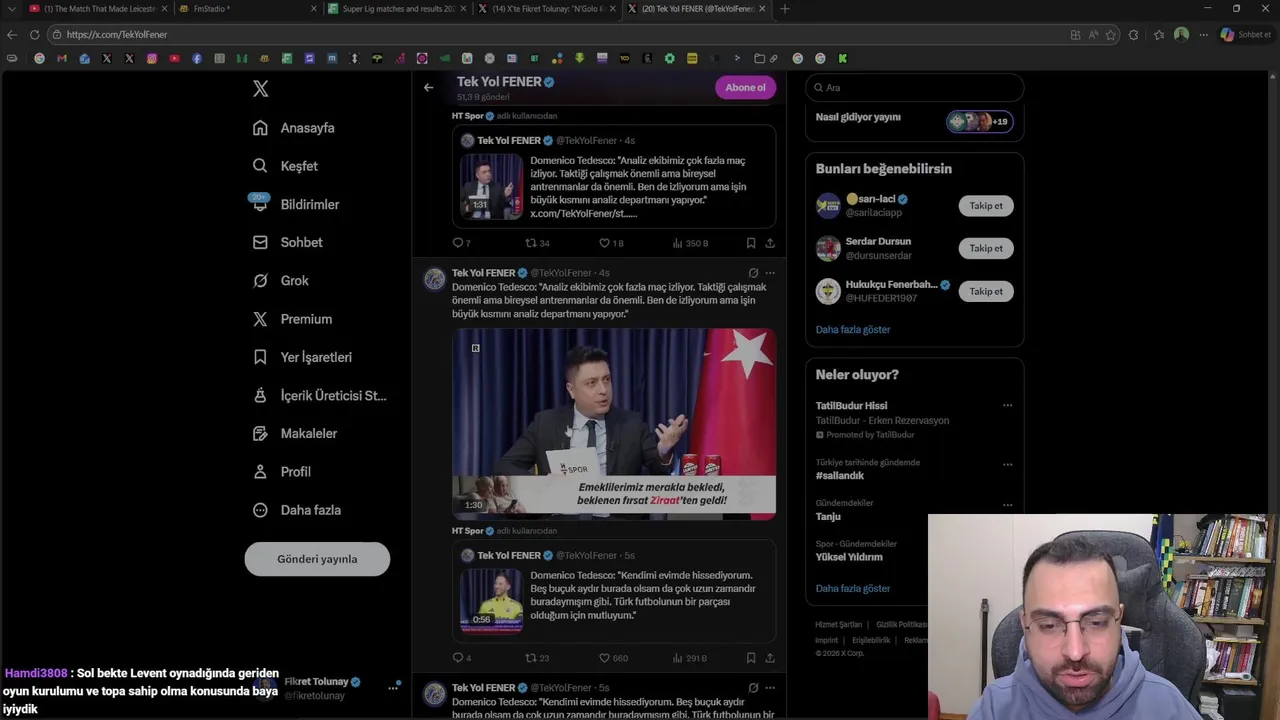Open Grok actions icon on second post
The height and width of the screenshot is (720, 1280).
(x=753, y=273)
